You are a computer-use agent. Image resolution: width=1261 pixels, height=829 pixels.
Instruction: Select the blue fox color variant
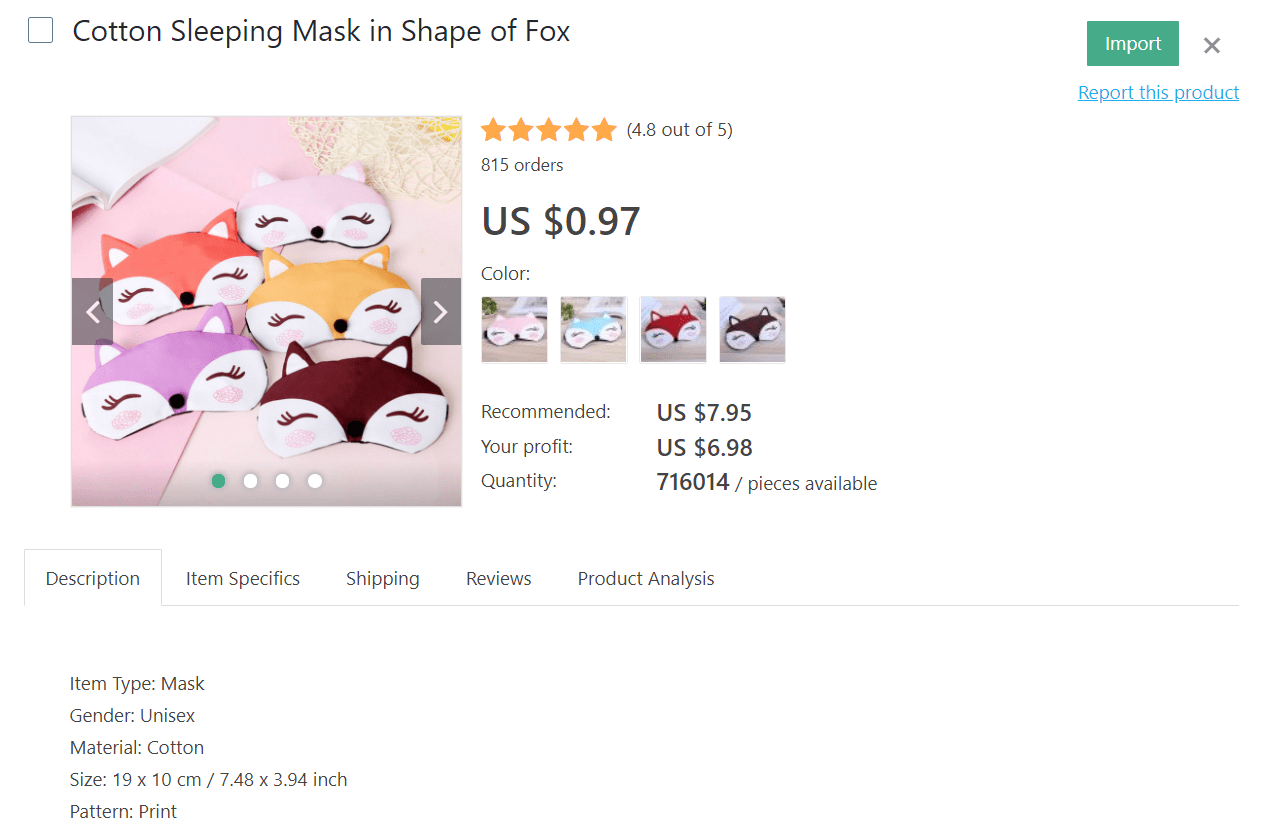click(593, 329)
